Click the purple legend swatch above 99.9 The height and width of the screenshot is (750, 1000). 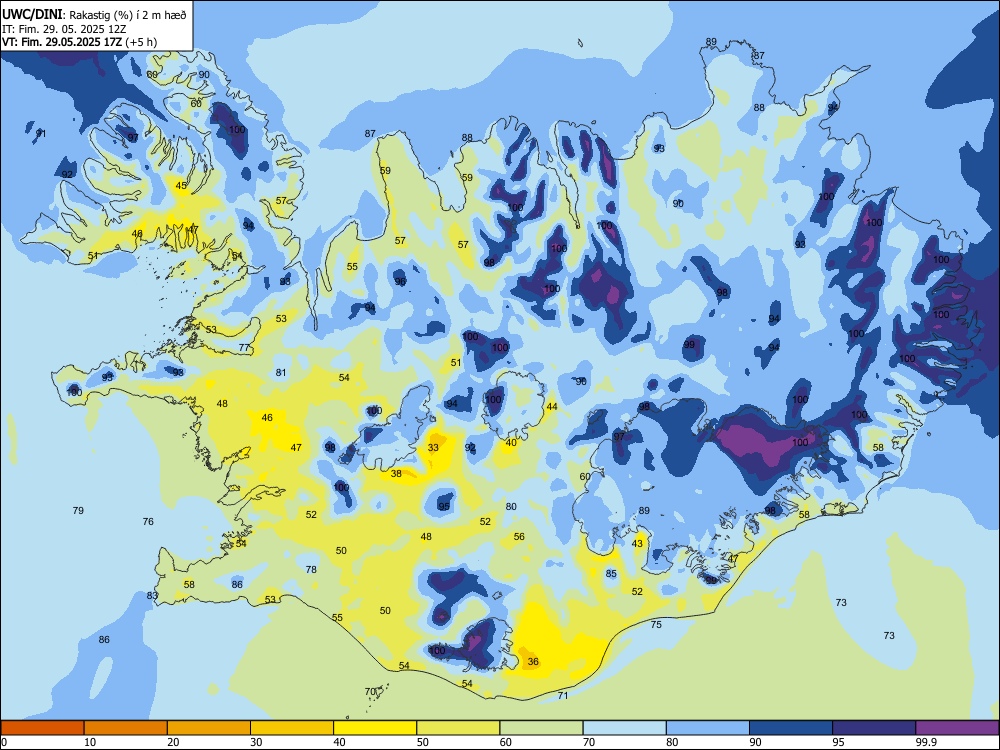coord(957,728)
